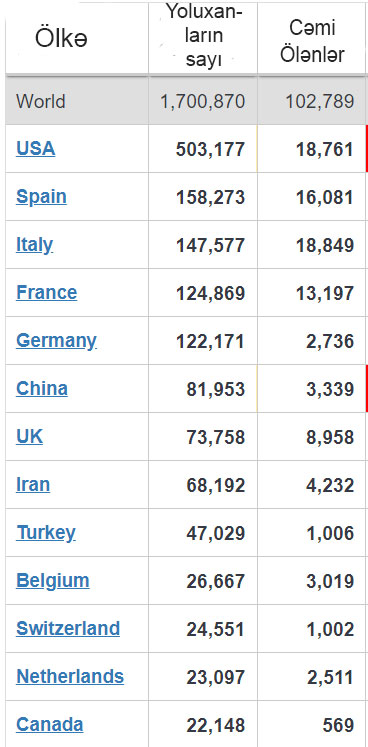Open the USA country link
The width and height of the screenshot is (368, 747).
tap(35, 148)
